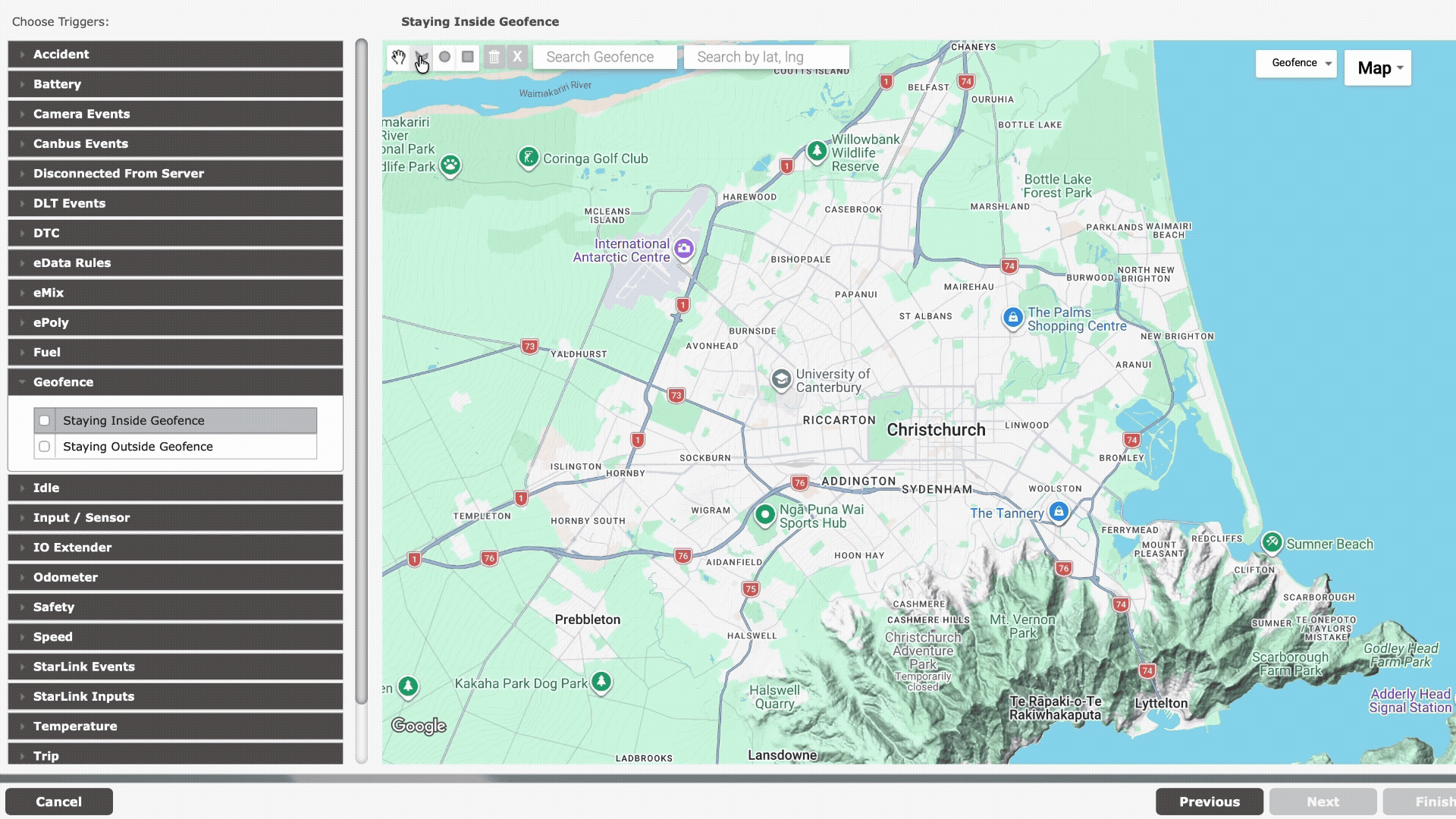Open the Map type dropdown
This screenshot has height=819, width=1456.
[x=1377, y=68]
